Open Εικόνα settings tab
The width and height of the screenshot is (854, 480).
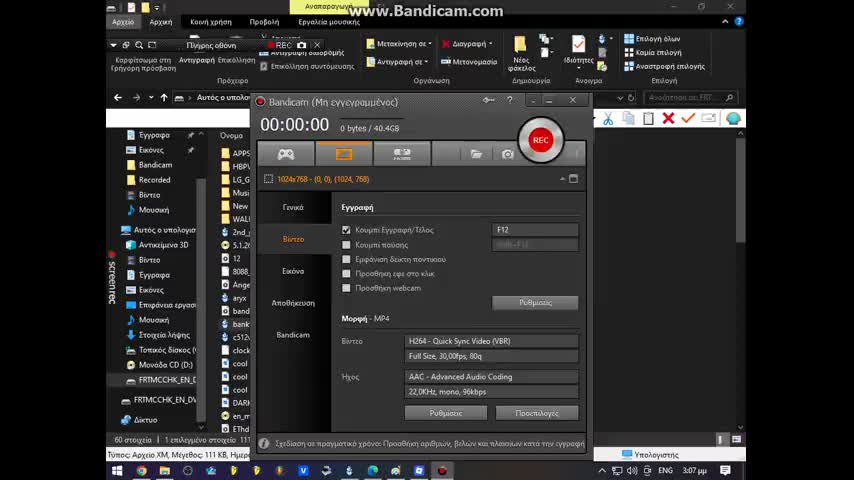[293, 271]
